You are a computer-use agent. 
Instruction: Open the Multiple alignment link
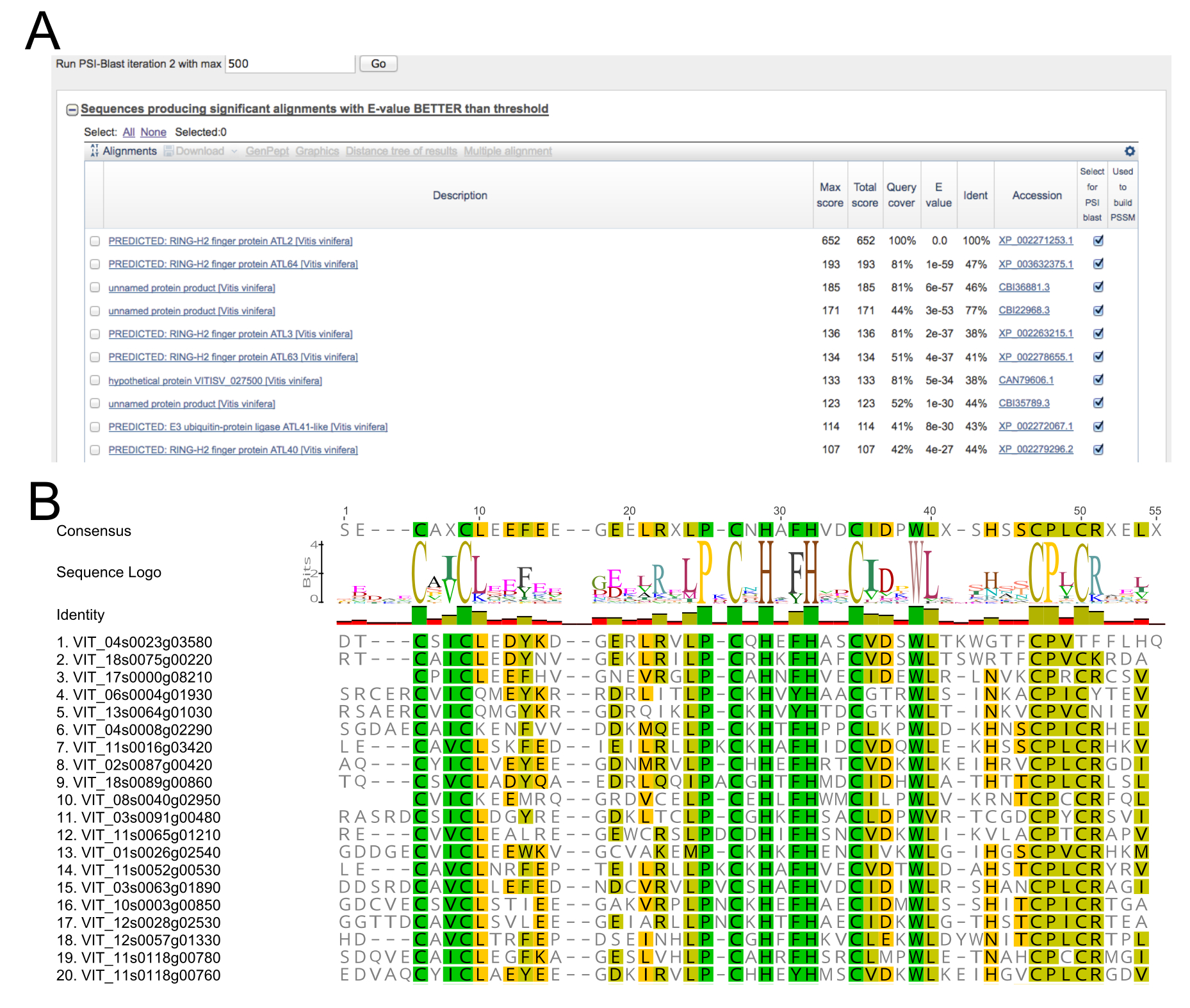point(507,151)
